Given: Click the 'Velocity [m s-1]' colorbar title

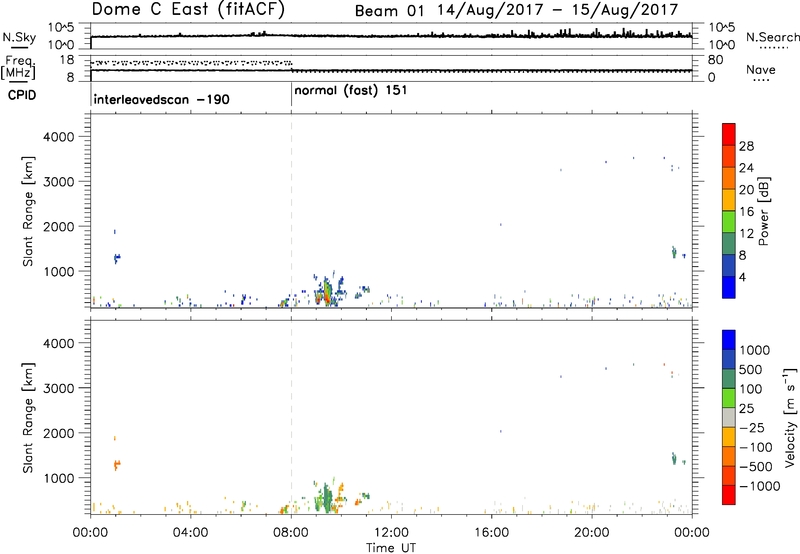Looking at the screenshot, I should [790, 417].
